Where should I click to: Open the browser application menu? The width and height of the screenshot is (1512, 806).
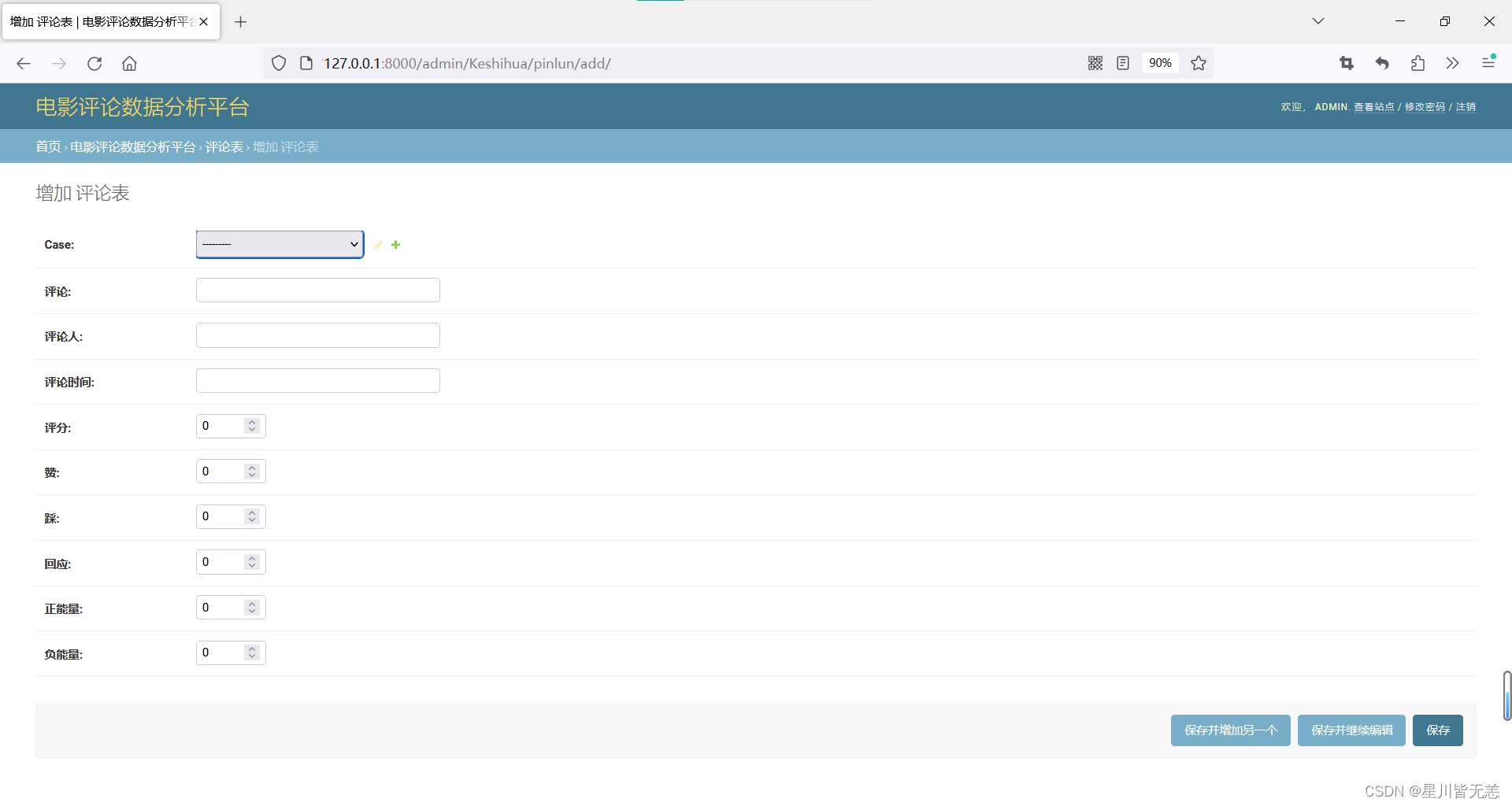(x=1488, y=63)
